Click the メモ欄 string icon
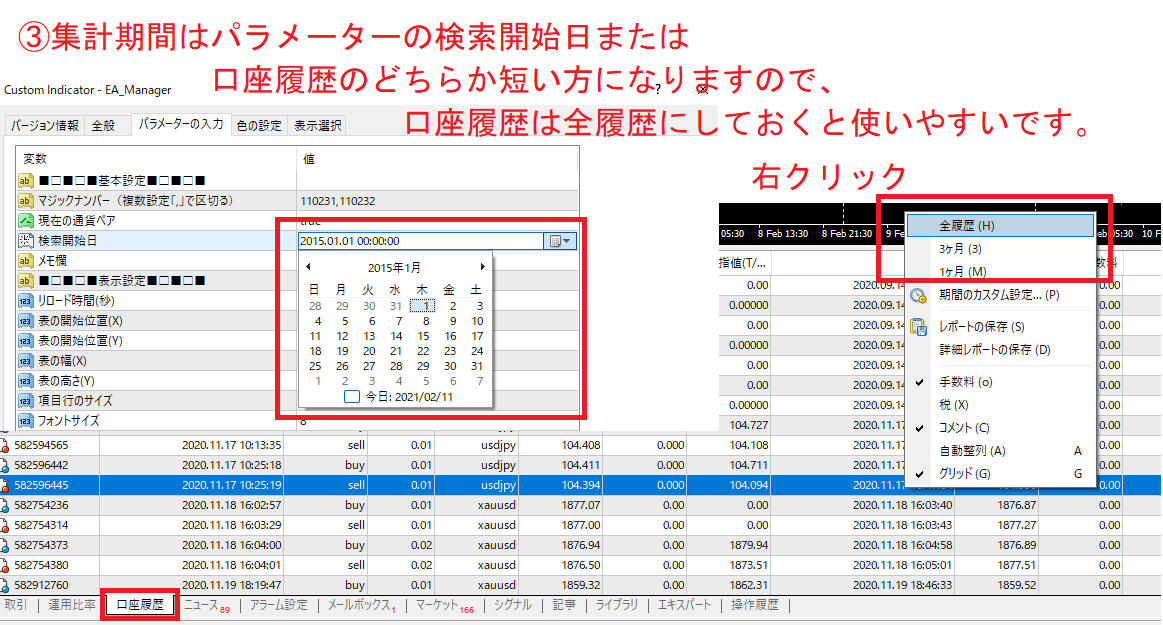The width and height of the screenshot is (1163, 625). pos(25,261)
